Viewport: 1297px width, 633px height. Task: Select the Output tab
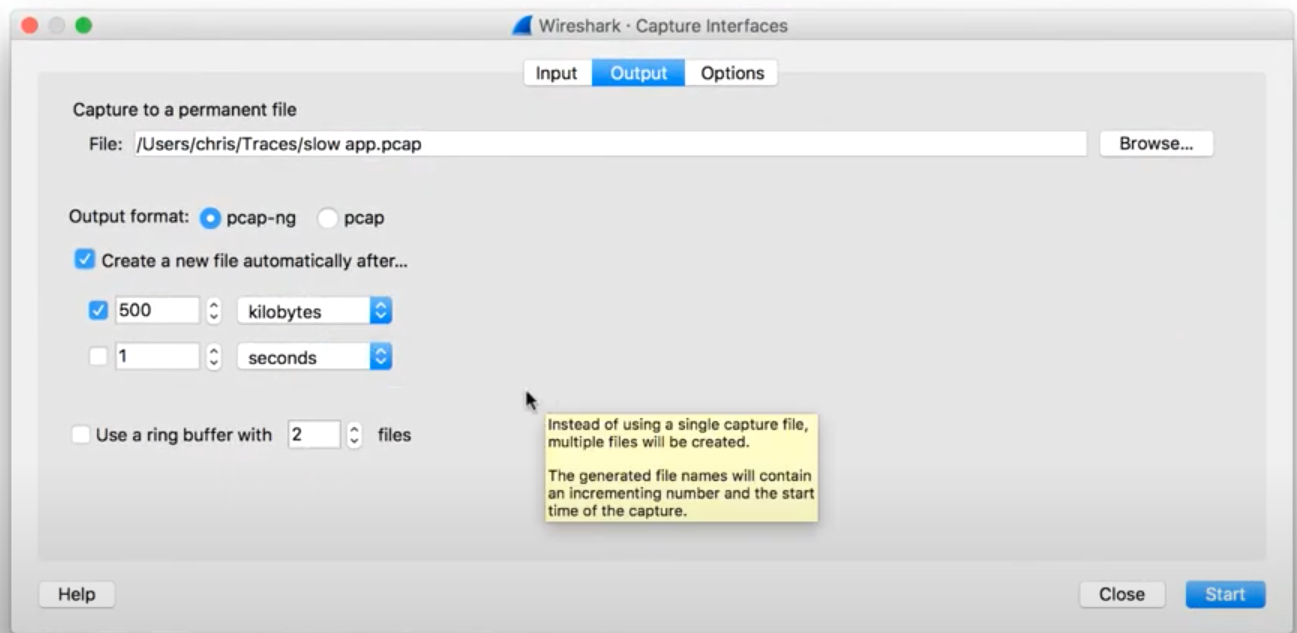click(x=639, y=73)
